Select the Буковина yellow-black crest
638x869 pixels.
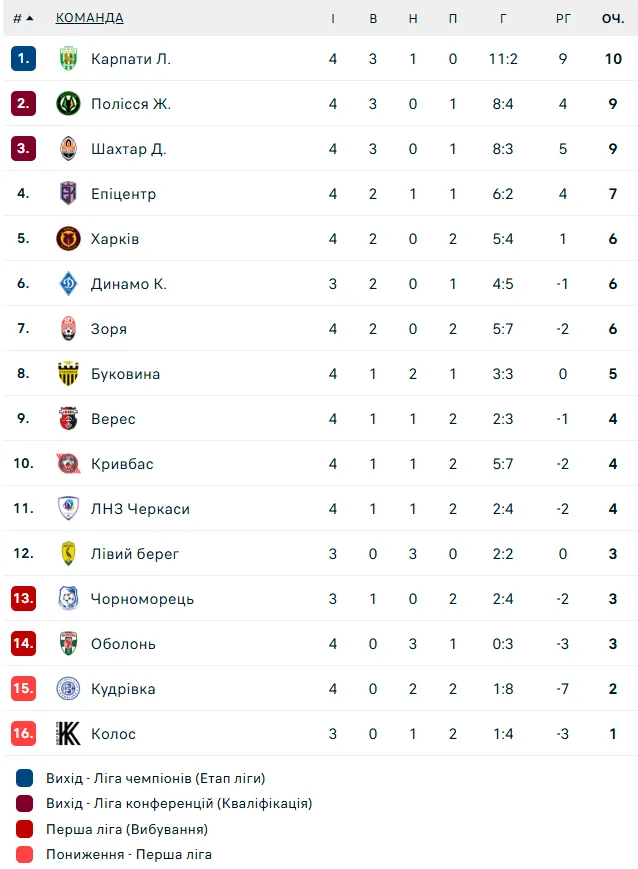click(x=68, y=374)
